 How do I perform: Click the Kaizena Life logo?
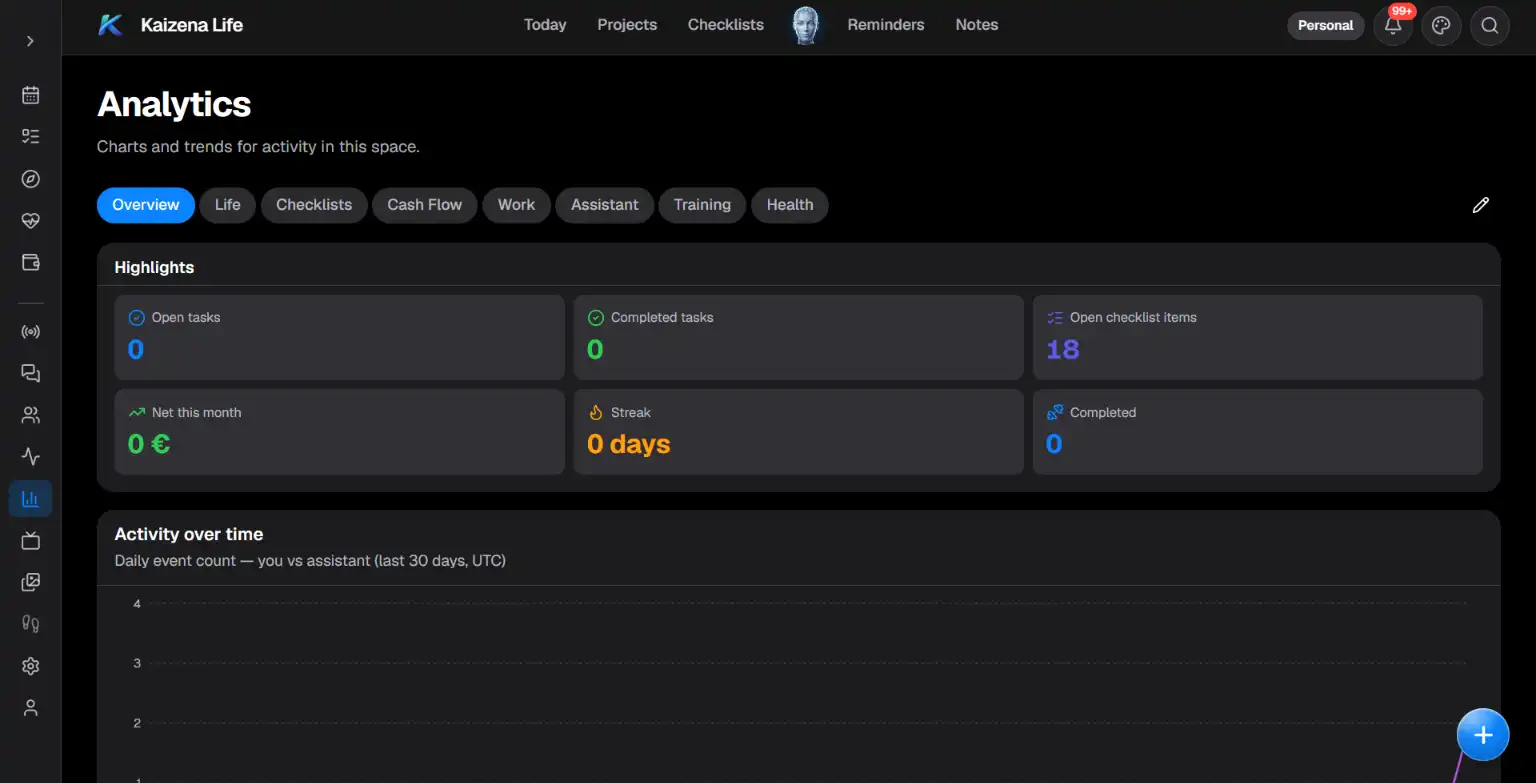(x=170, y=25)
